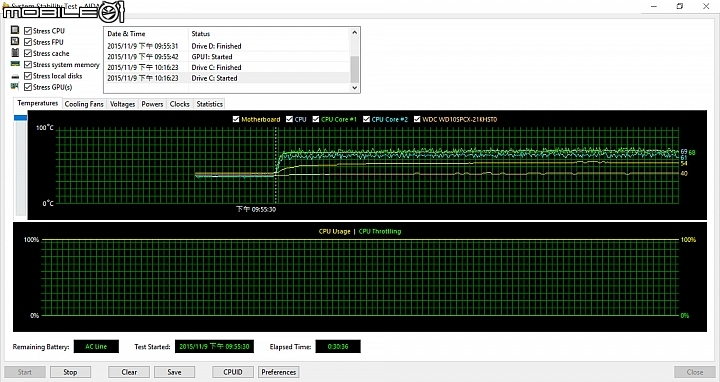Open the Clocks tab
Image resolution: width=720 pixels, height=382 pixels.
pos(180,104)
